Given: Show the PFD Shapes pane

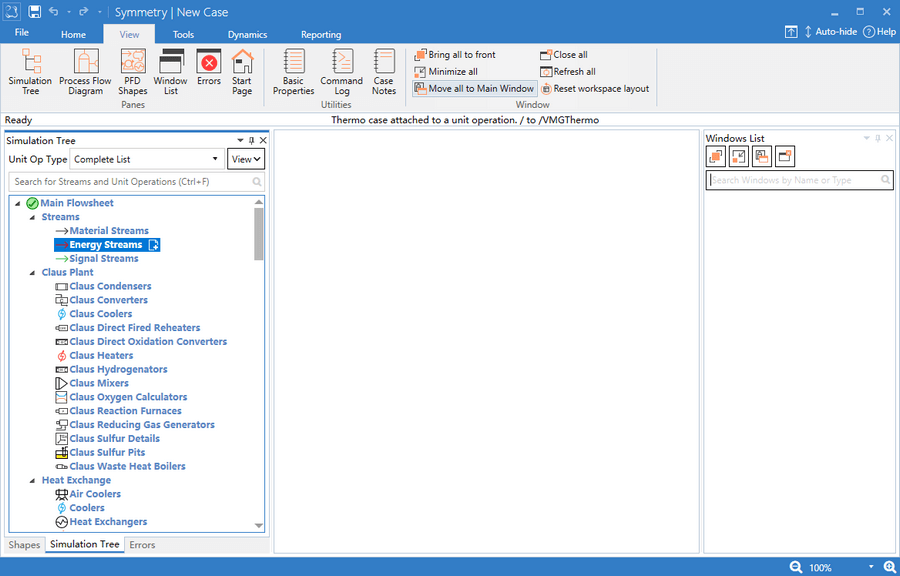Looking at the screenshot, I should pyautogui.click(x=133, y=71).
